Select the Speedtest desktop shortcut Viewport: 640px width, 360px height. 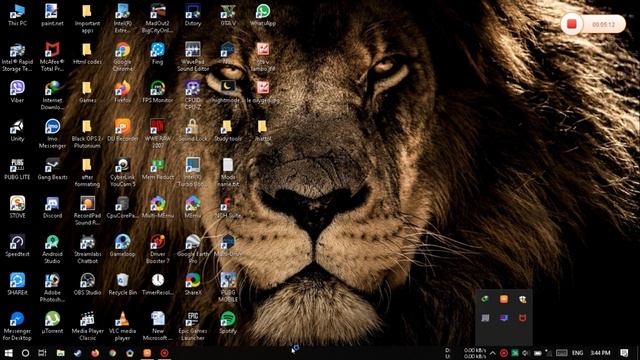point(17,246)
